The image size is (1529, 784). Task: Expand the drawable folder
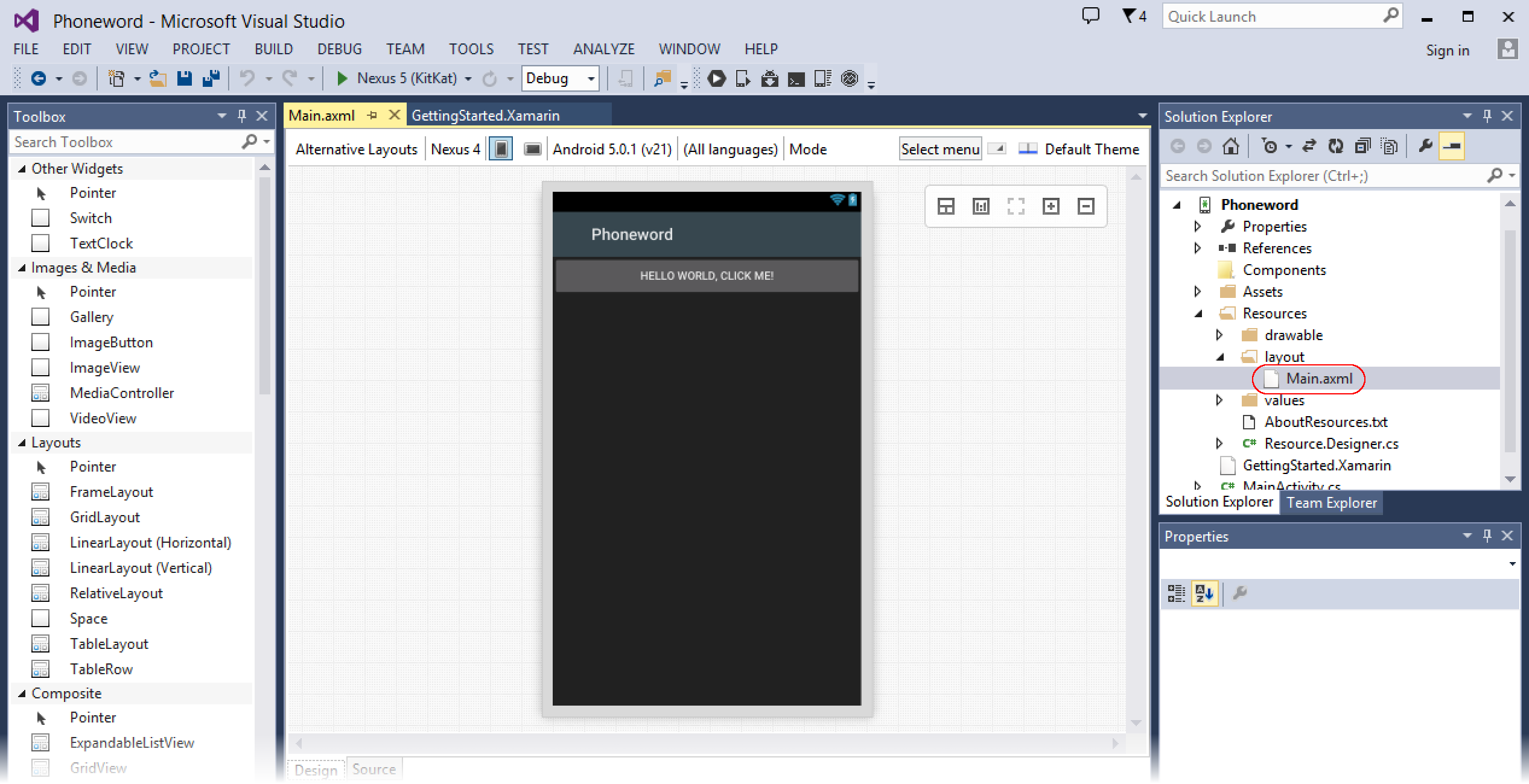click(1219, 335)
